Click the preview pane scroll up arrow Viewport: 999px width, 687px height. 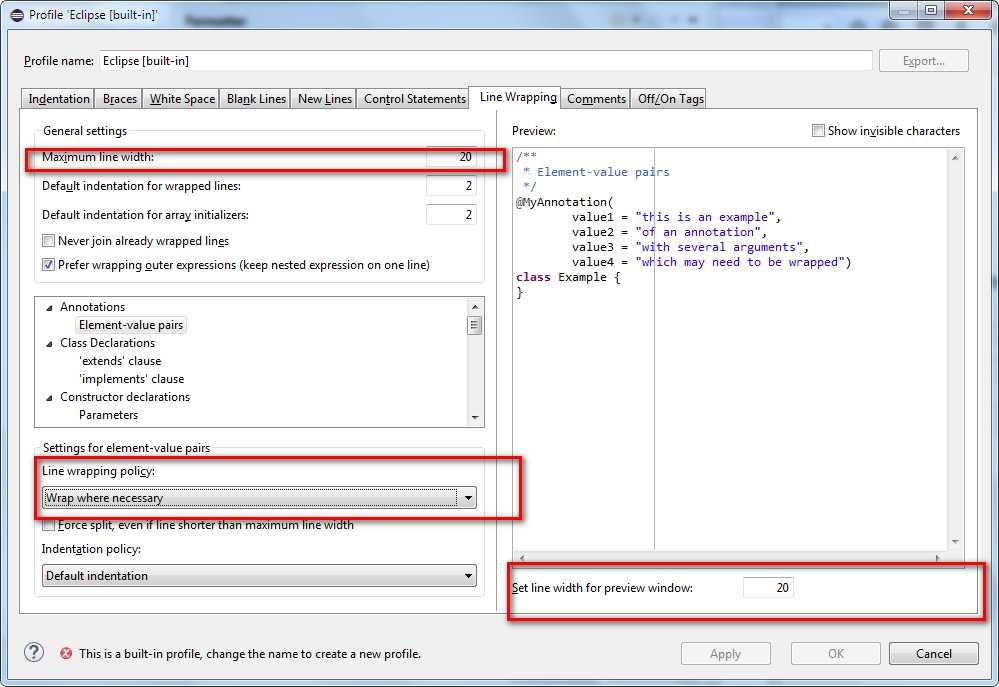click(x=955, y=157)
